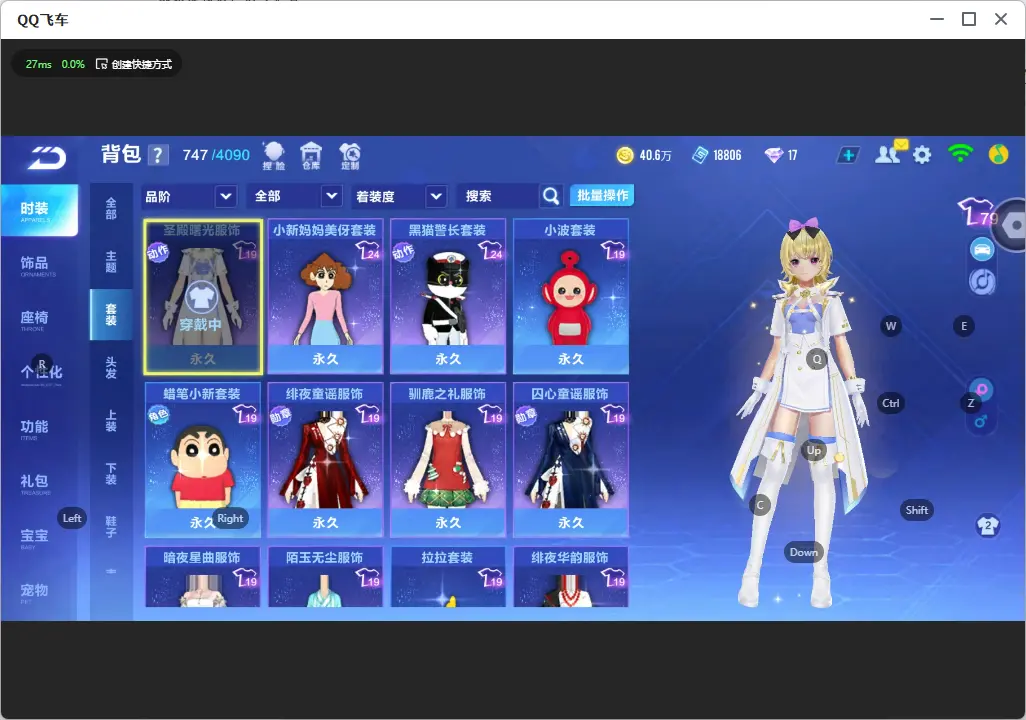Select the 小波套装 outfit card
The height and width of the screenshot is (720, 1026).
[x=571, y=297]
